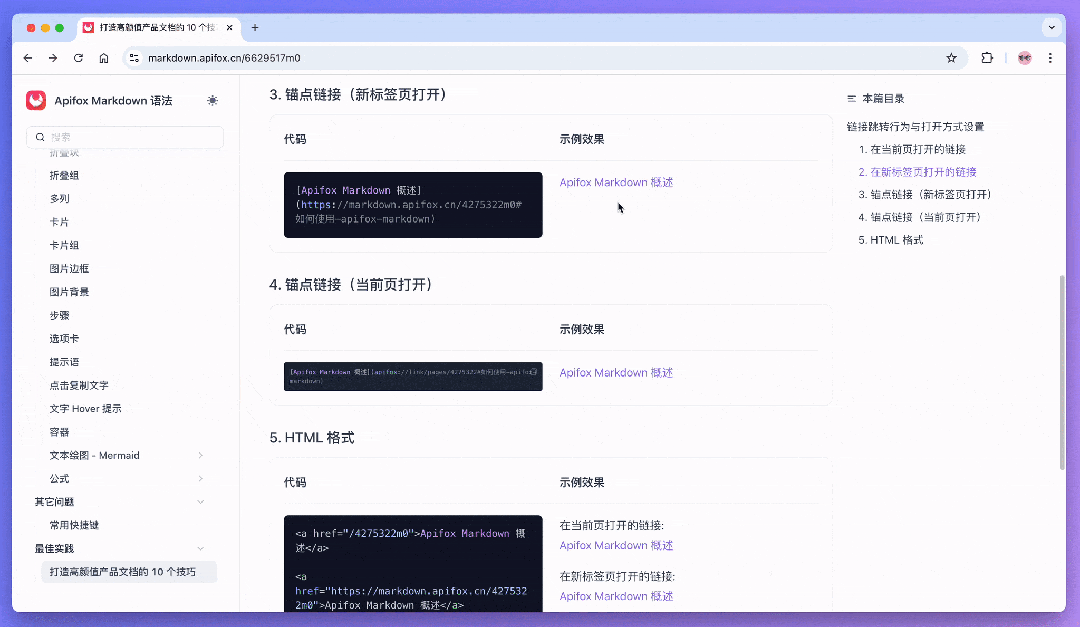Screen dimensions: 1080x627
Task: Close the current browser tab
Action: coord(229,28)
